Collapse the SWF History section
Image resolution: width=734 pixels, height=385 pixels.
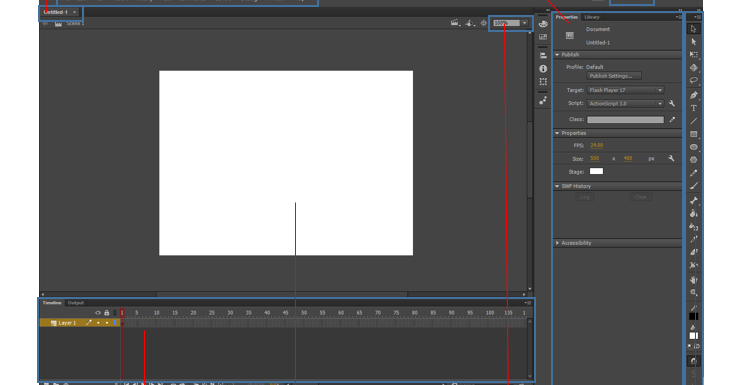tap(557, 186)
